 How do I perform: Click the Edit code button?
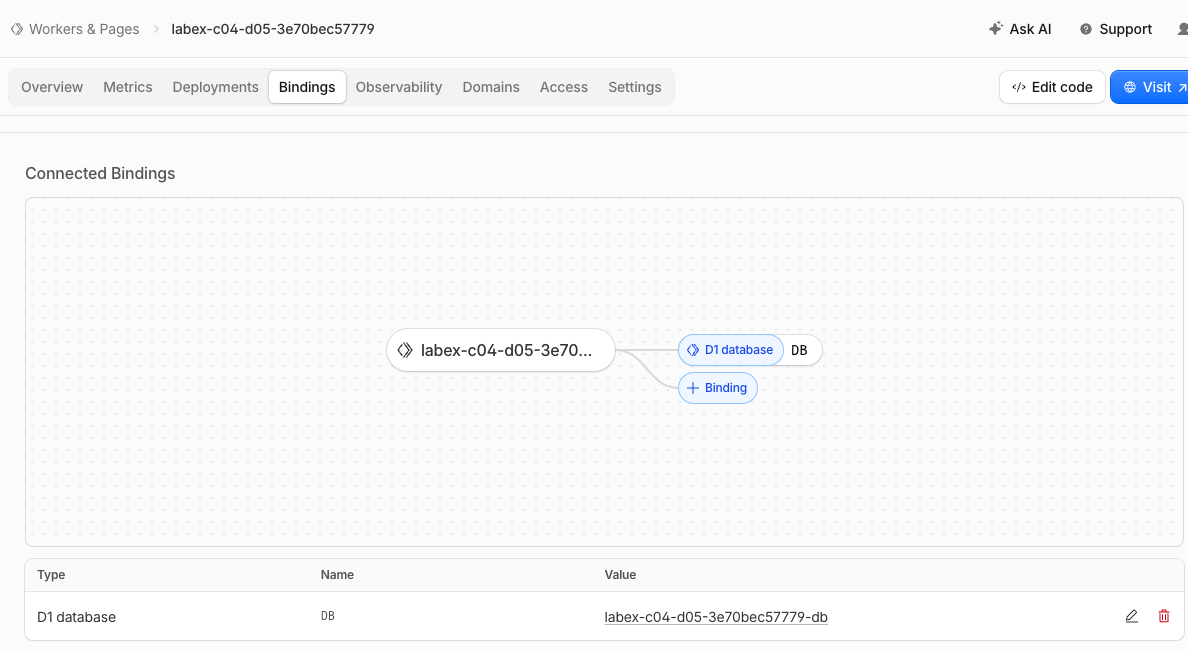tap(1052, 87)
